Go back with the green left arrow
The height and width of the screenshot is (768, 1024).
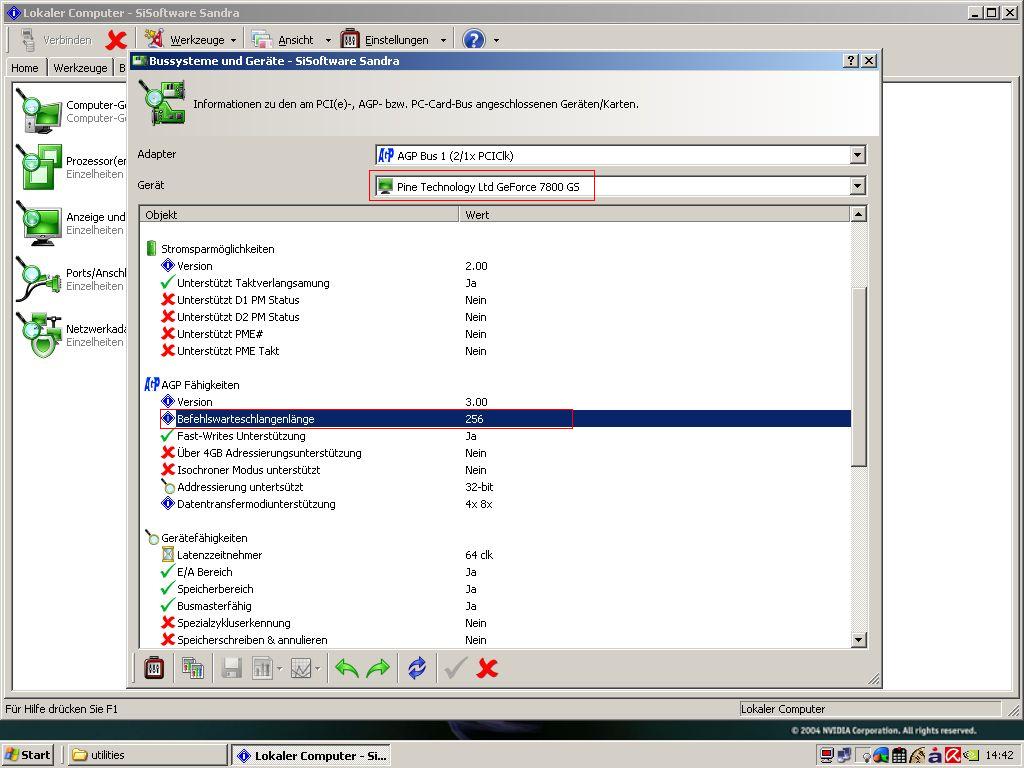[x=346, y=668]
